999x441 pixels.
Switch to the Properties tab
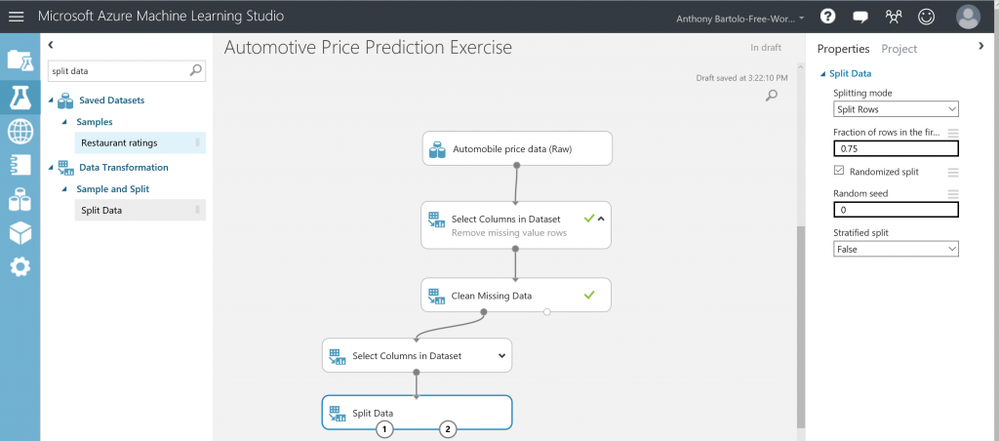(843, 48)
